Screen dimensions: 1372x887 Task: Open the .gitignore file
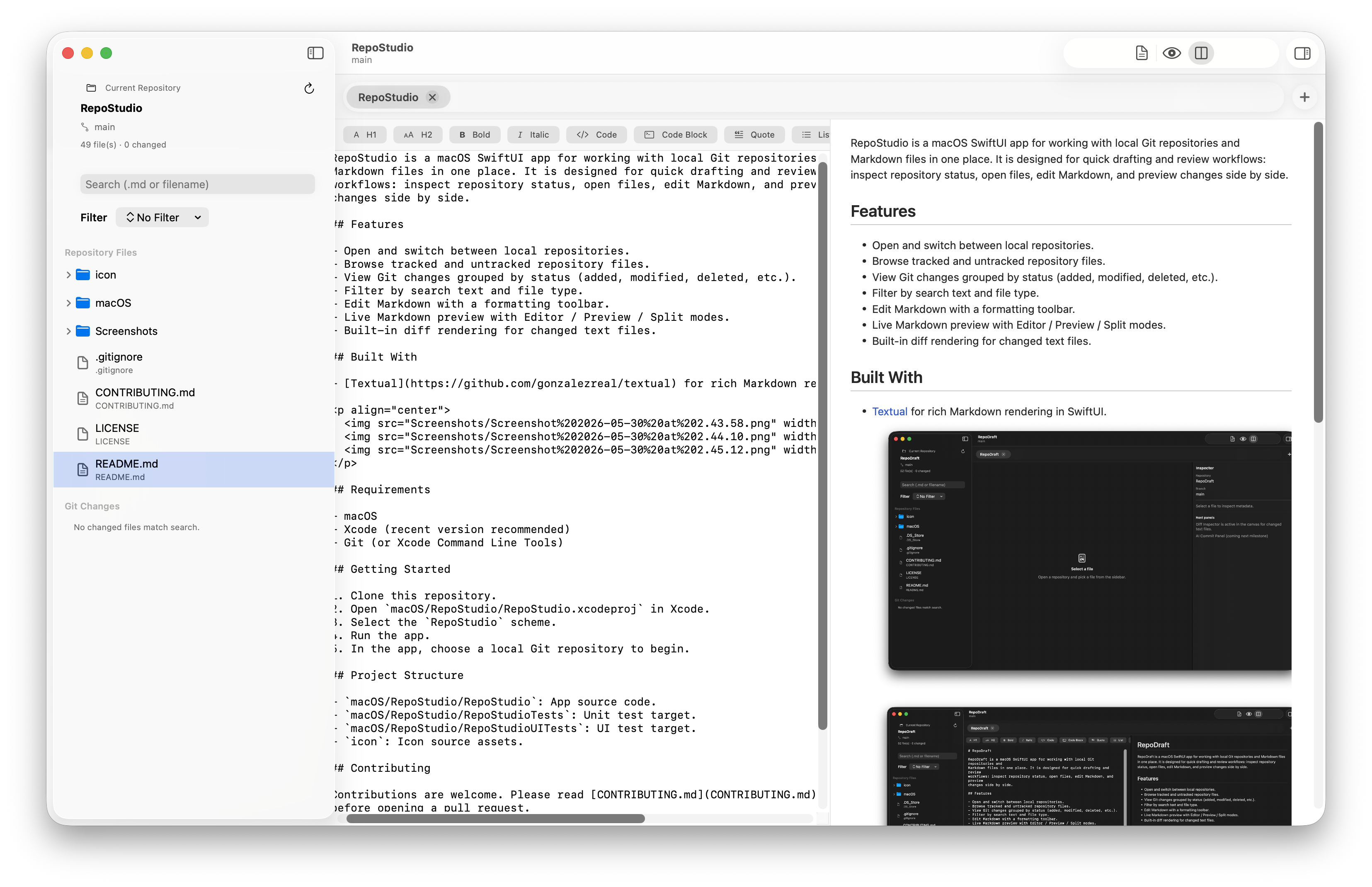point(194,363)
